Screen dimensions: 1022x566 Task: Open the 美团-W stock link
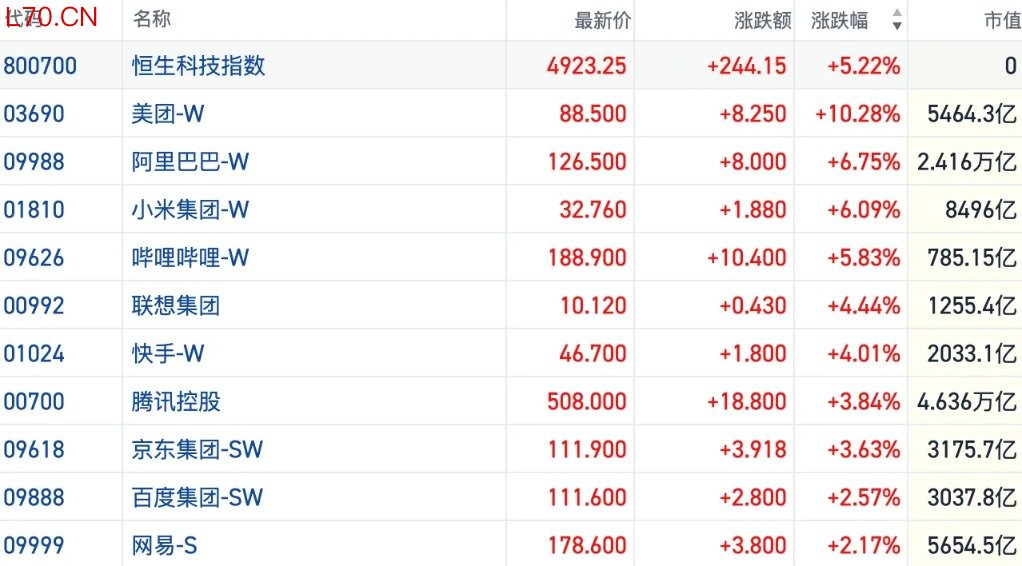pyautogui.click(x=168, y=113)
